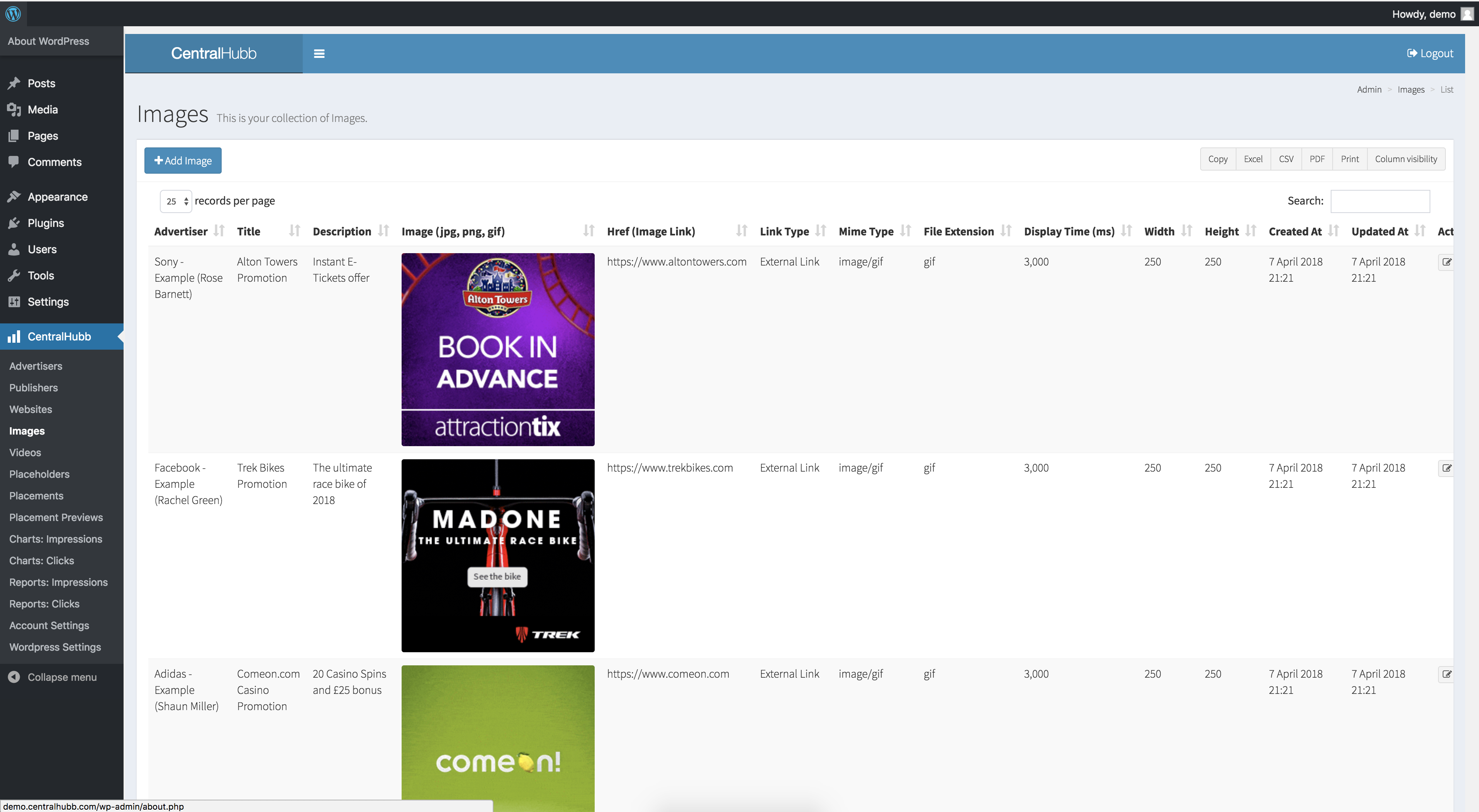Click the Admin breadcrumb link
Viewport: 1479px width, 812px height.
click(1369, 90)
